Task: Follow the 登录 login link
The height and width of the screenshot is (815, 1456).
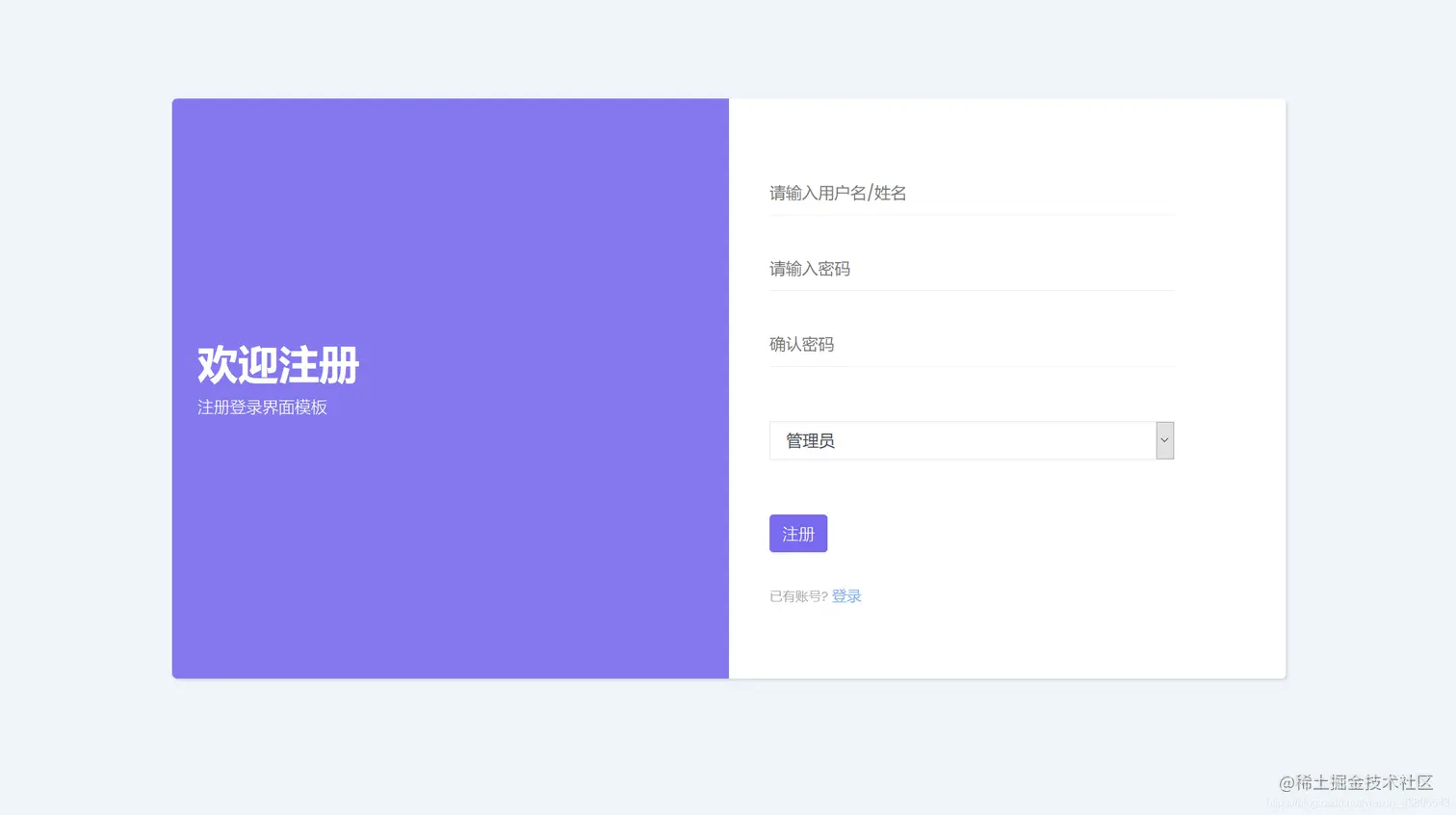Action: click(x=845, y=595)
